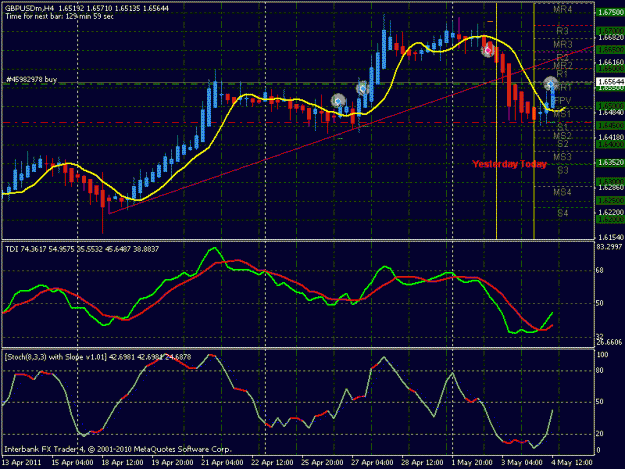Click the blue trade marker above the 25 Apr 20:00 label
The width and height of the screenshot is (625, 469).
[338, 101]
